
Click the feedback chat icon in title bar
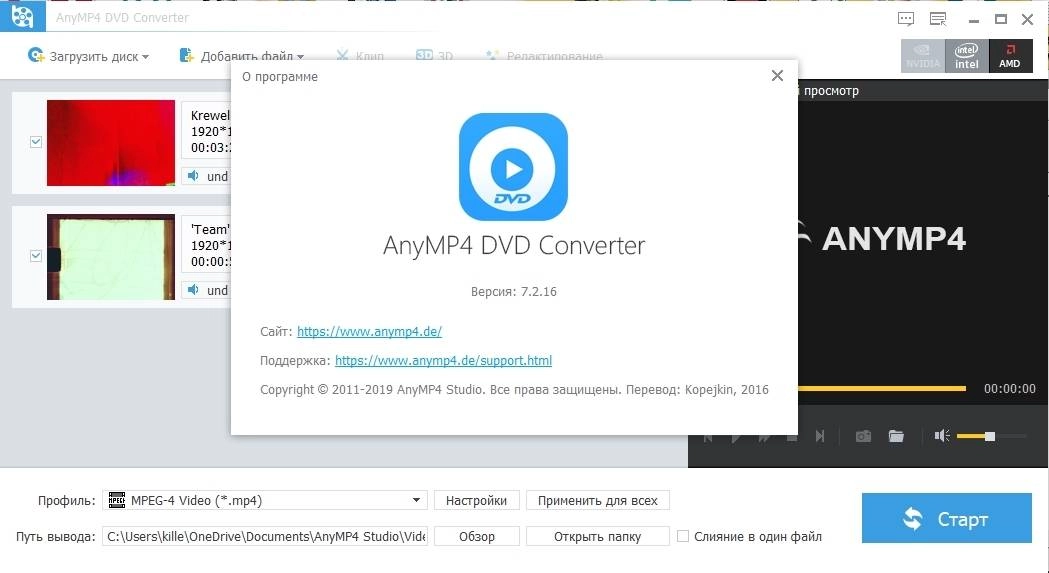906,19
